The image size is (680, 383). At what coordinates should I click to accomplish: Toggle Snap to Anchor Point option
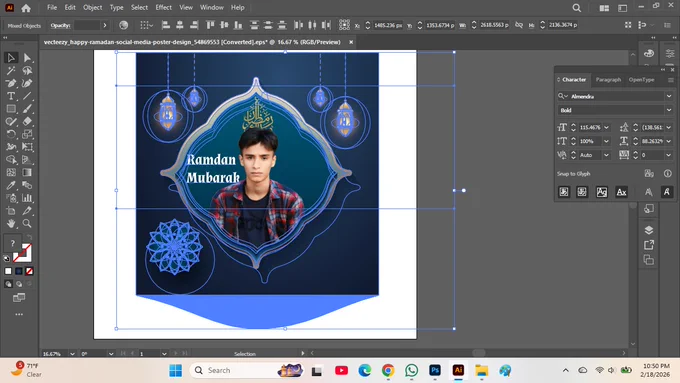667,192
